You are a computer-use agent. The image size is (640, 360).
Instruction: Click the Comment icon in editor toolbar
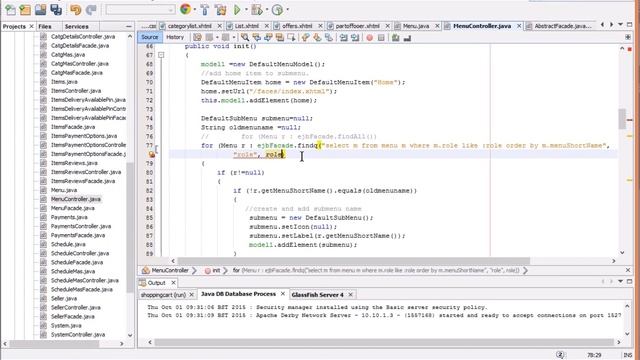(396, 38)
